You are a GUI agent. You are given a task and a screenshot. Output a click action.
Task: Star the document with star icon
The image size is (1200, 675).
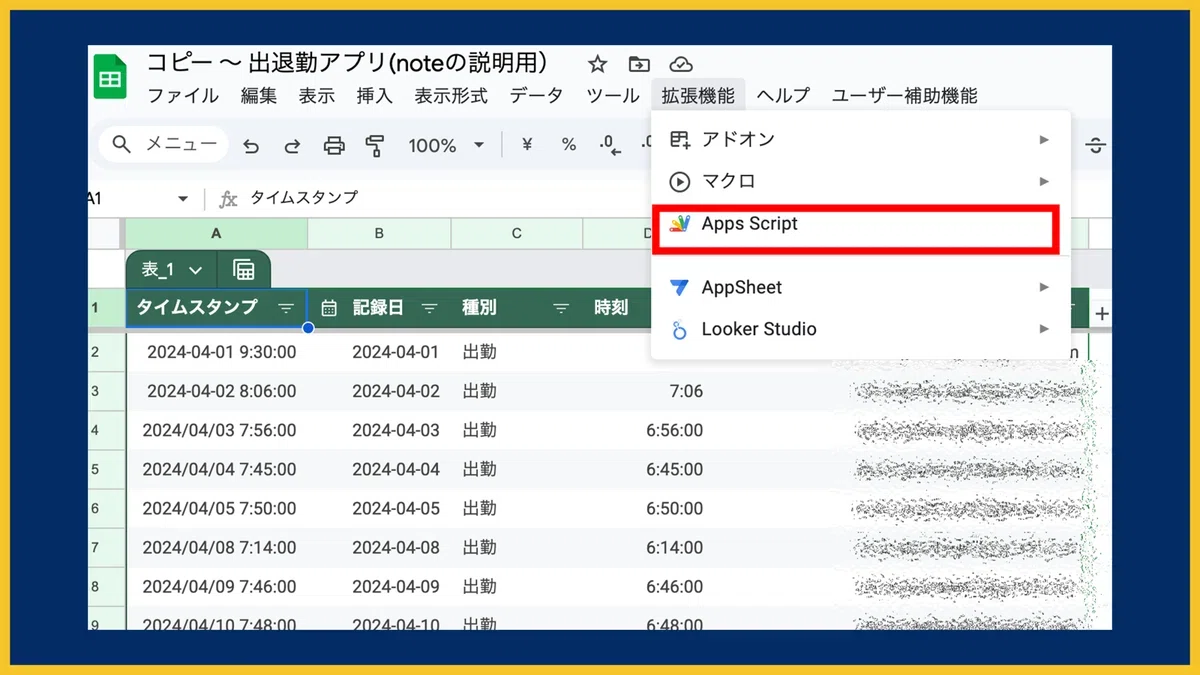click(597, 64)
